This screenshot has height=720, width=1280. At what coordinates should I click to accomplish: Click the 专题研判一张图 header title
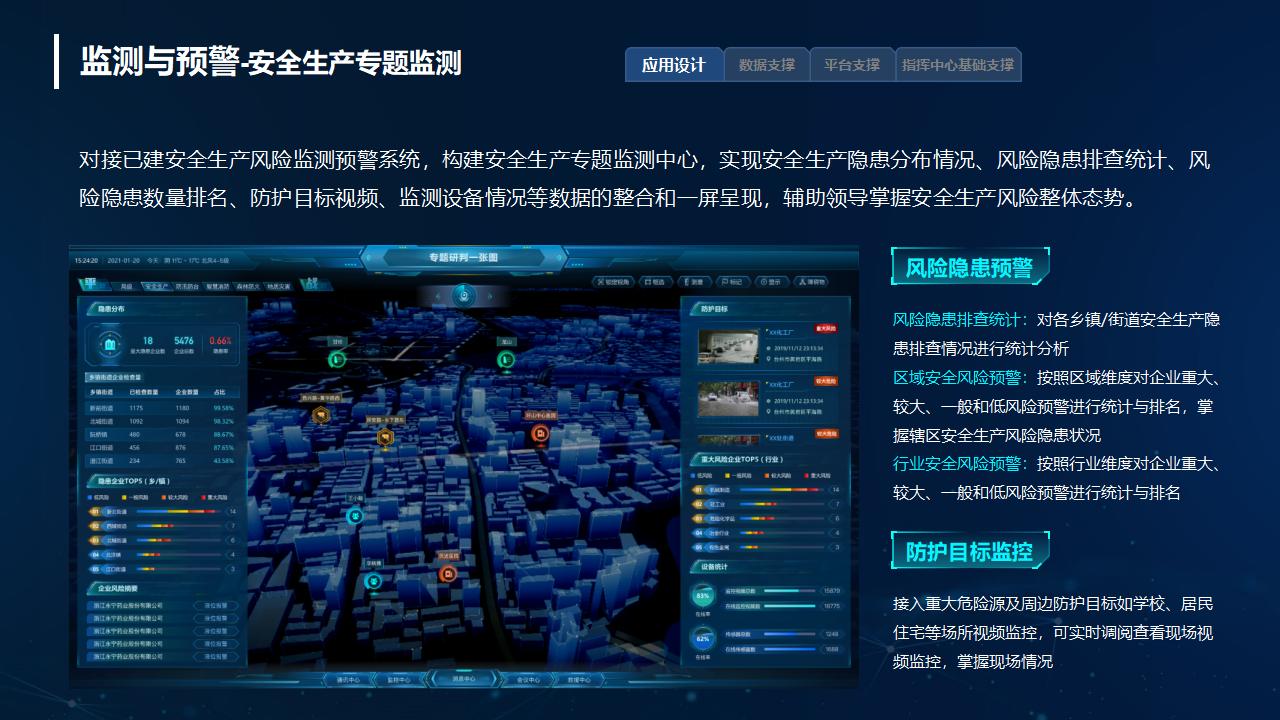463,258
